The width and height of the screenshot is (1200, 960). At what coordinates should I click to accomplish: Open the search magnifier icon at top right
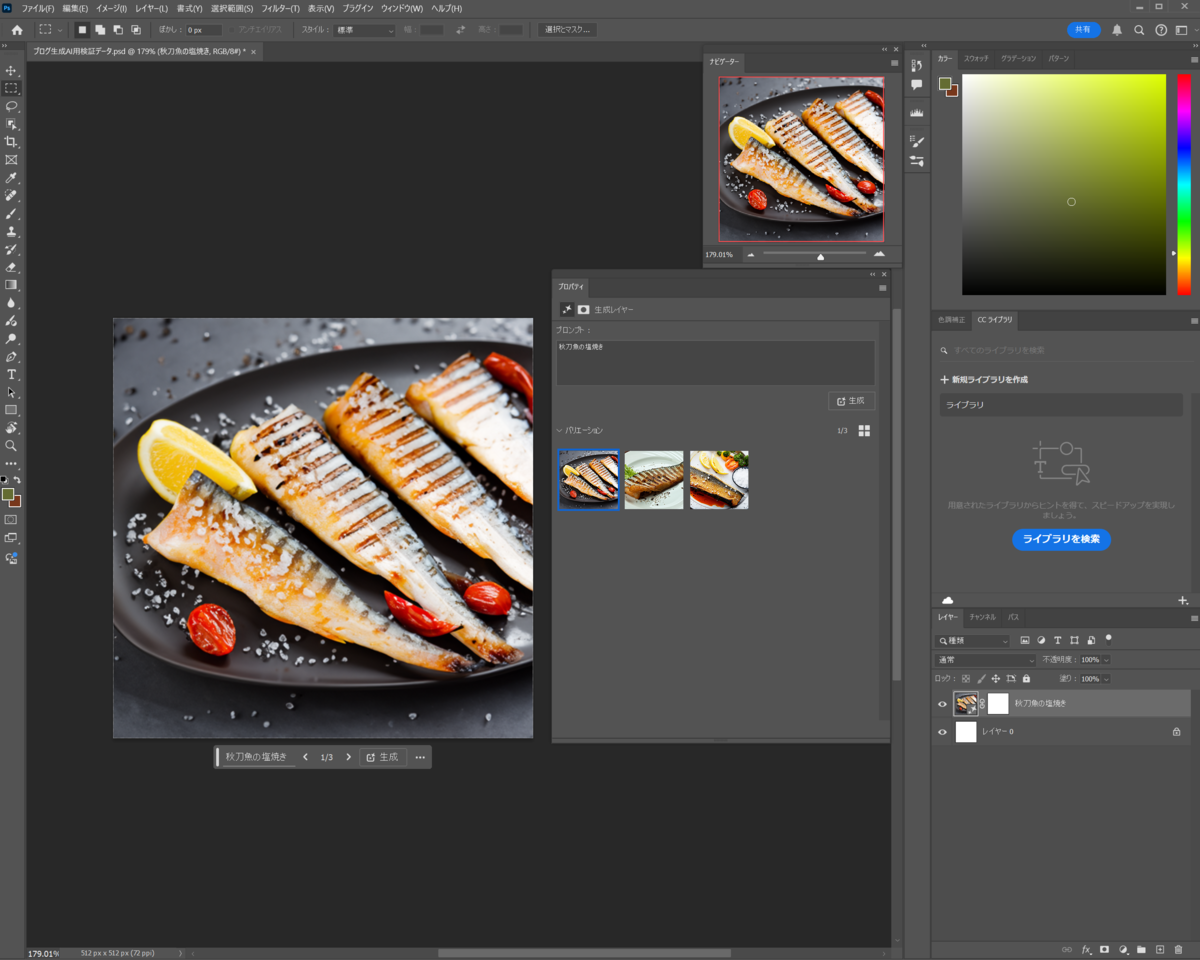[x=1139, y=30]
